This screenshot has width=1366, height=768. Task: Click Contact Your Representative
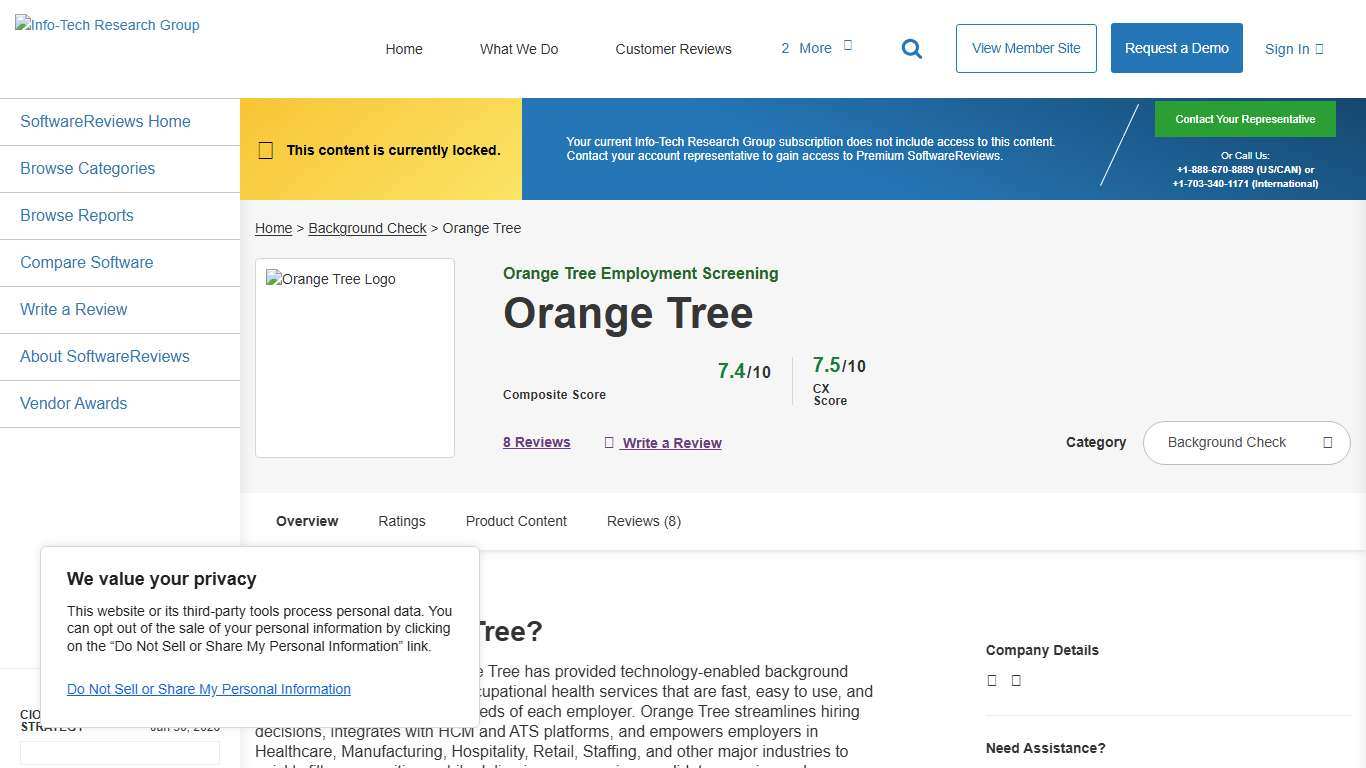click(1244, 118)
